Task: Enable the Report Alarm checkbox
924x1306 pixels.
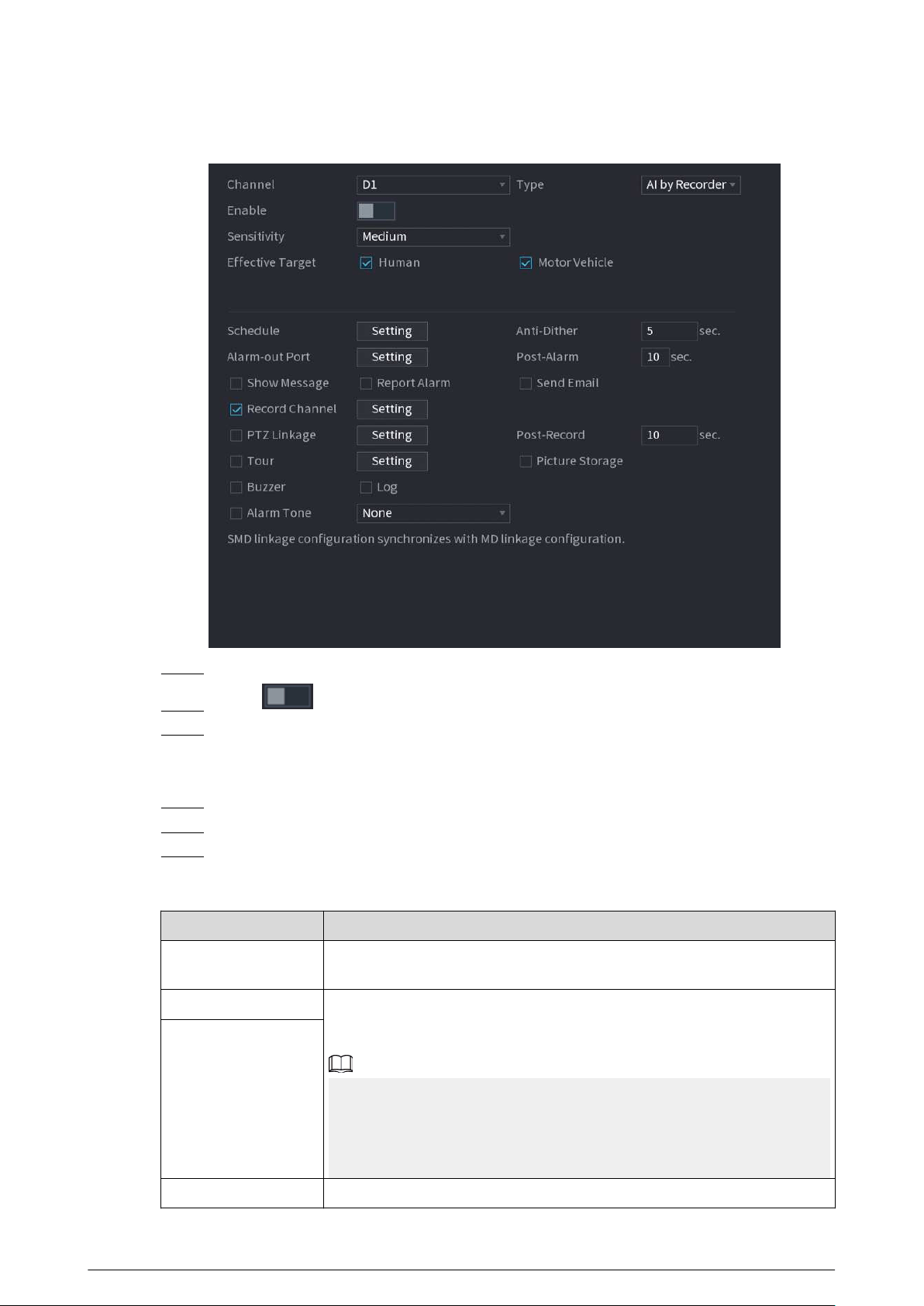Action: coord(366,384)
